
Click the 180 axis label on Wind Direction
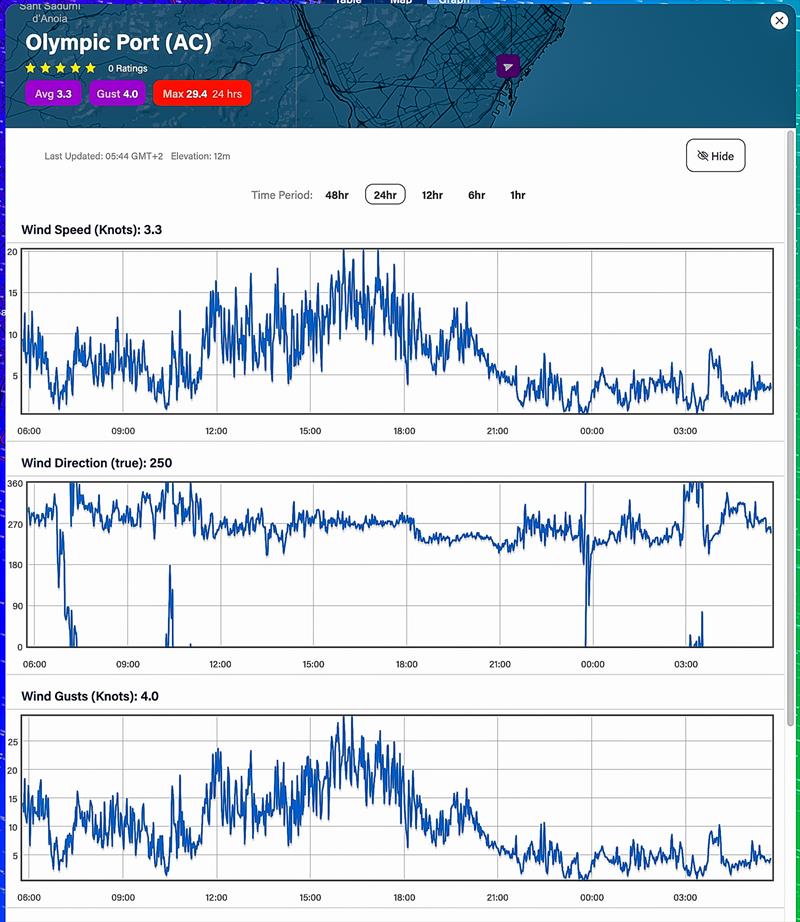15,565
